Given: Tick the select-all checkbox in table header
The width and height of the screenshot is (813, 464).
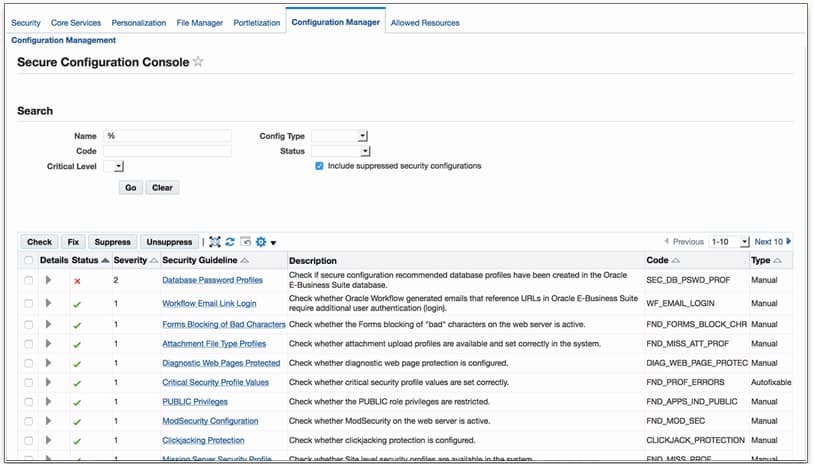Looking at the screenshot, I should (29, 260).
